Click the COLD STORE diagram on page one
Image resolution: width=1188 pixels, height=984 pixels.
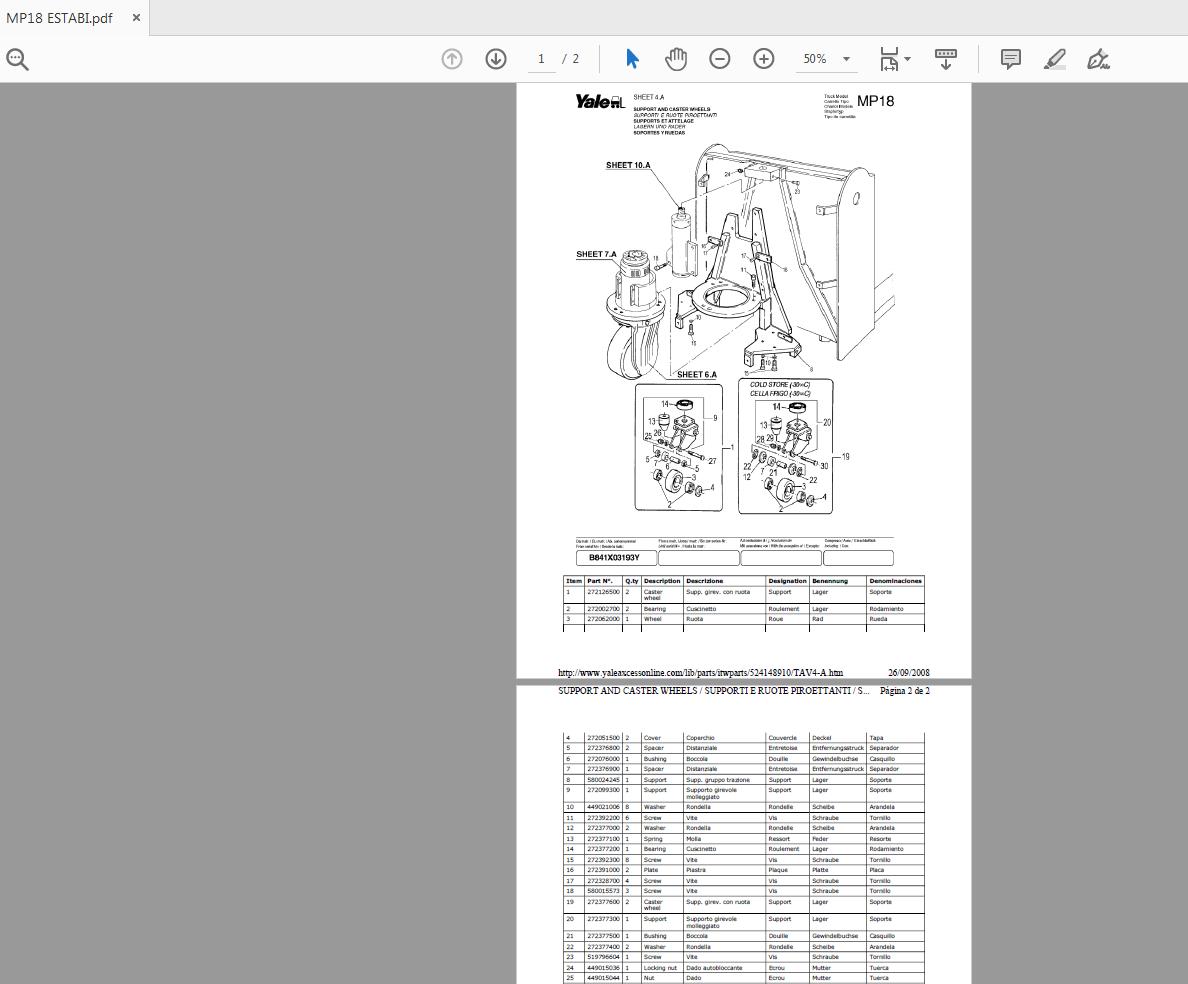tap(786, 447)
